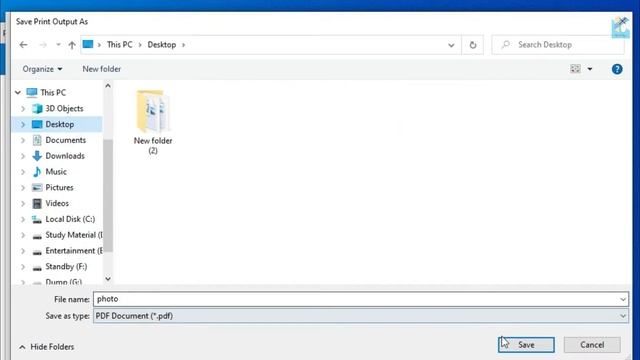Click the Save button
The height and width of the screenshot is (360, 640).
[526, 345]
